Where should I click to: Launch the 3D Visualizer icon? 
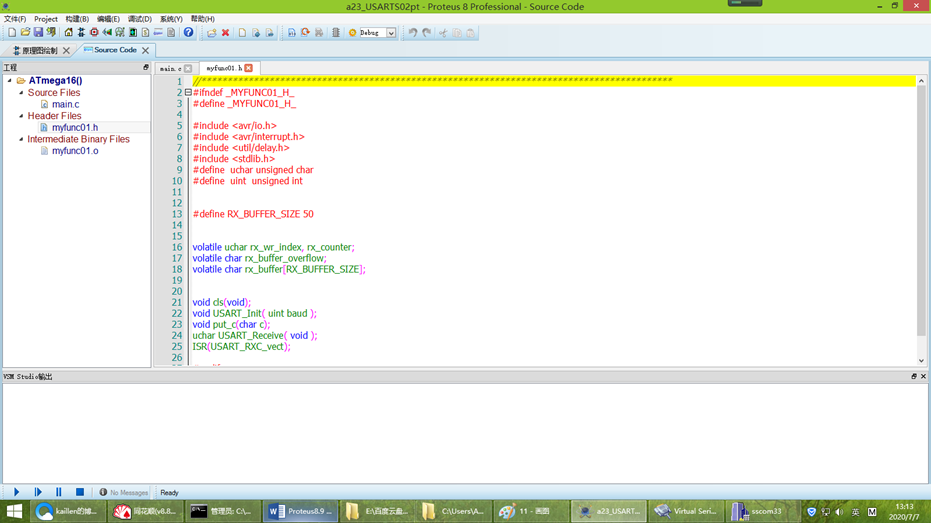point(107,33)
